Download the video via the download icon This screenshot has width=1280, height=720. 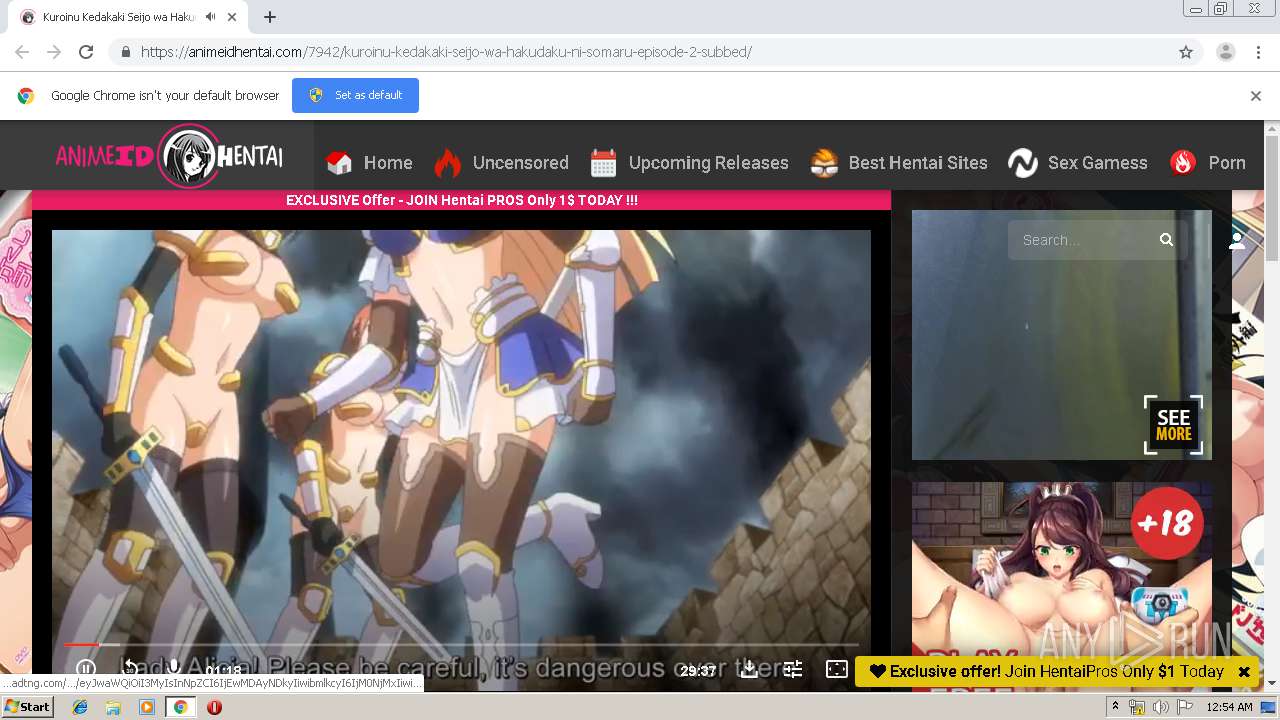click(749, 669)
